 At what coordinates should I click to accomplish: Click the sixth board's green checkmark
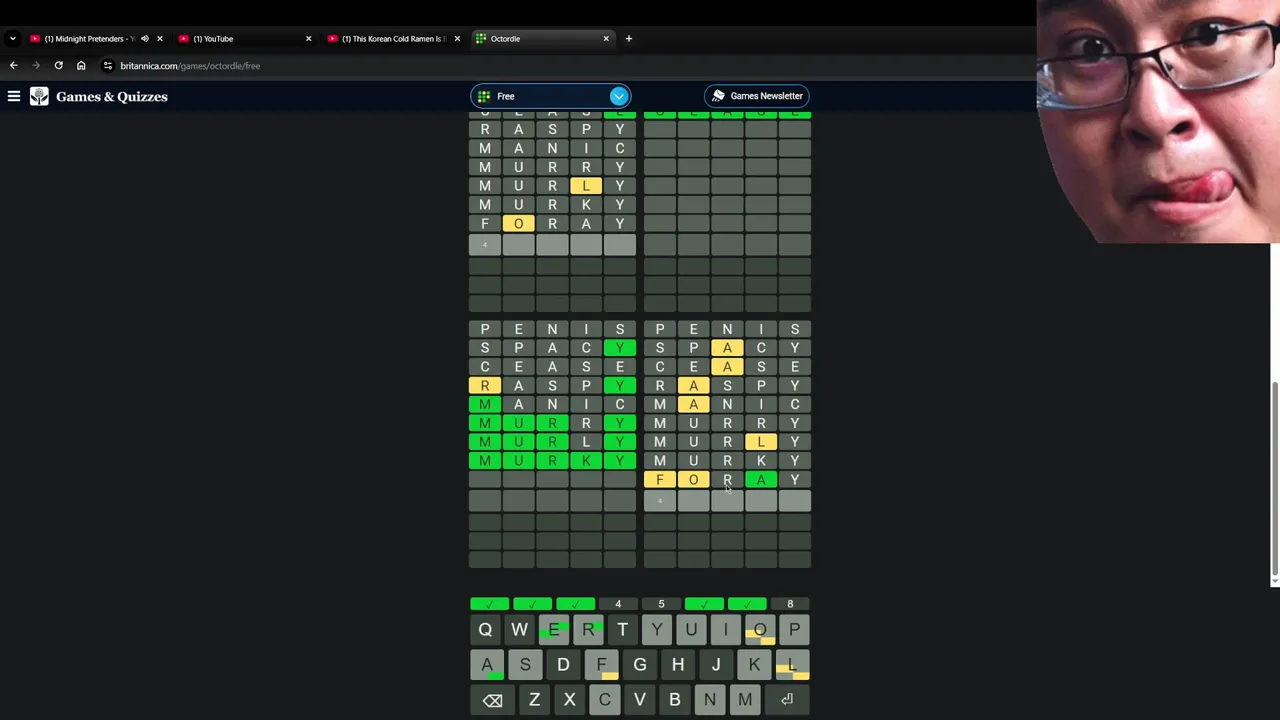[704, 604]
